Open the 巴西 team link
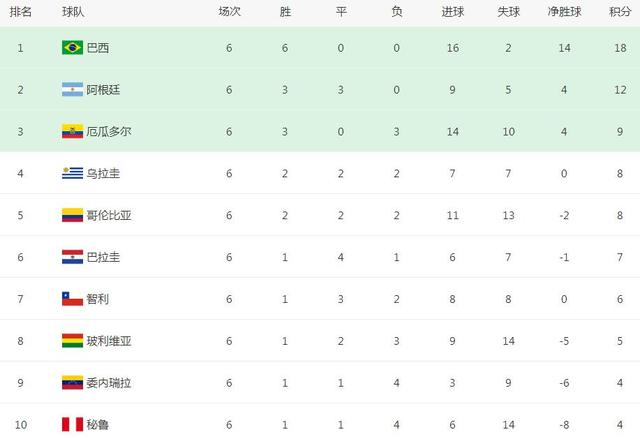 click(x=100, y=48)
